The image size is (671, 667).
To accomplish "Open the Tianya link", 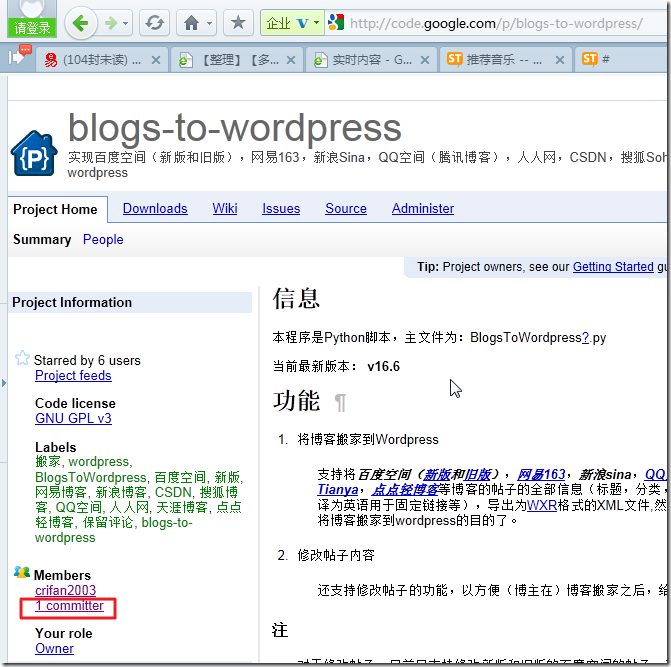I will pyautogui.click(x=338, y=489).
